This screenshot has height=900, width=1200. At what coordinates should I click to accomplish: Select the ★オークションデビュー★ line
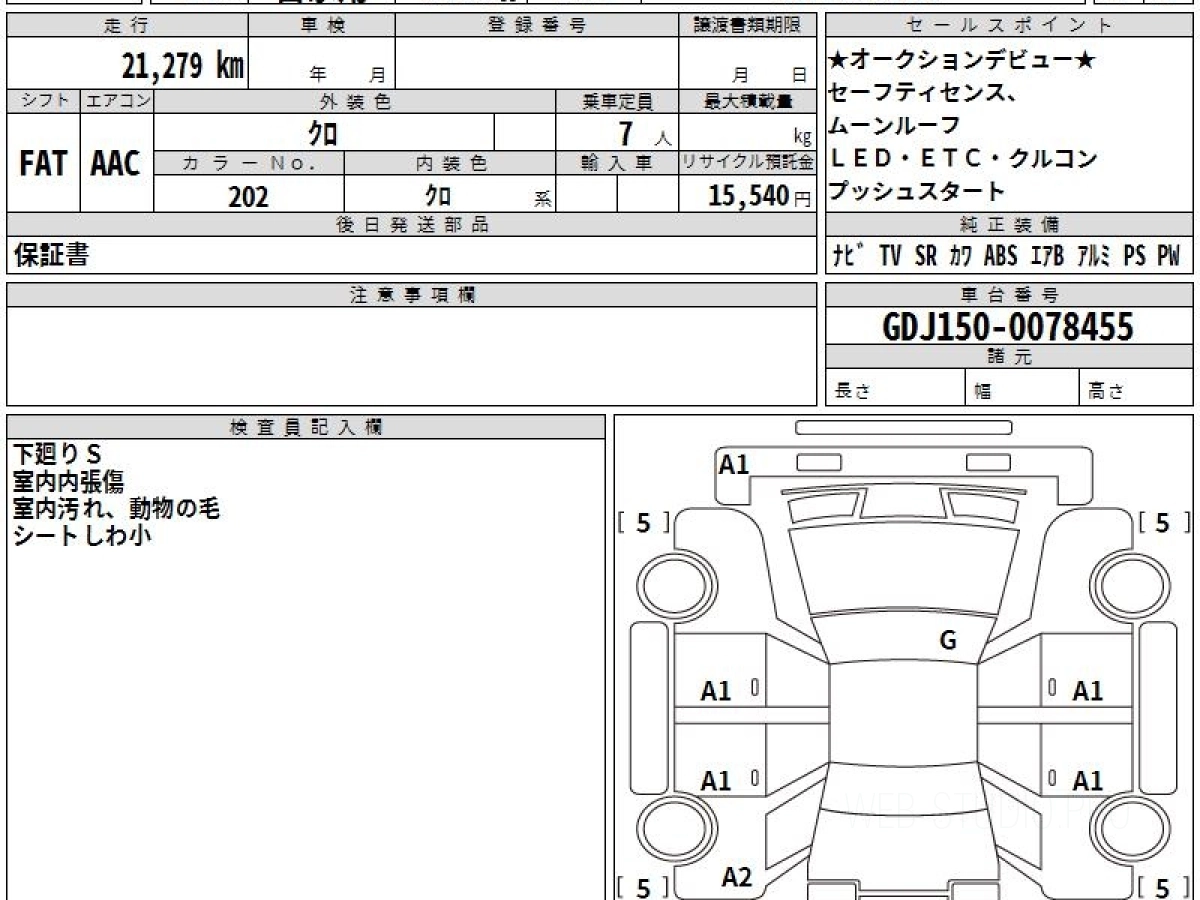[962, 61]
